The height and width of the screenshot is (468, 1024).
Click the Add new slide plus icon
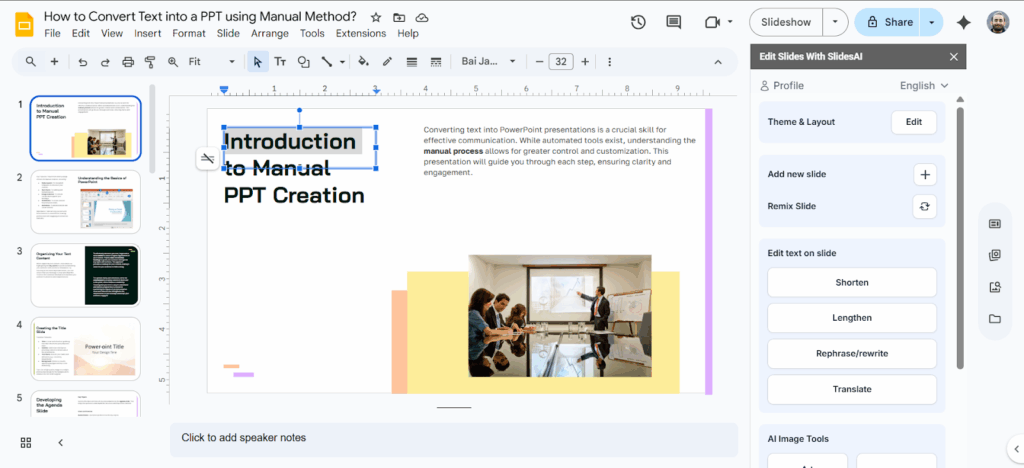coord(925,175)
